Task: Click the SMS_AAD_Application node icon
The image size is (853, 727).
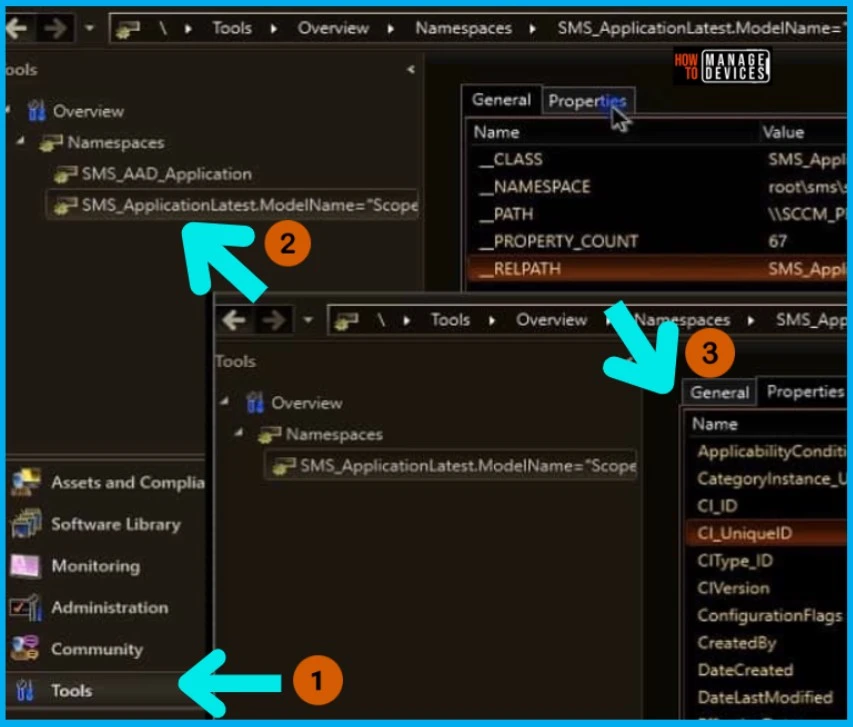Action: [65, 175]
